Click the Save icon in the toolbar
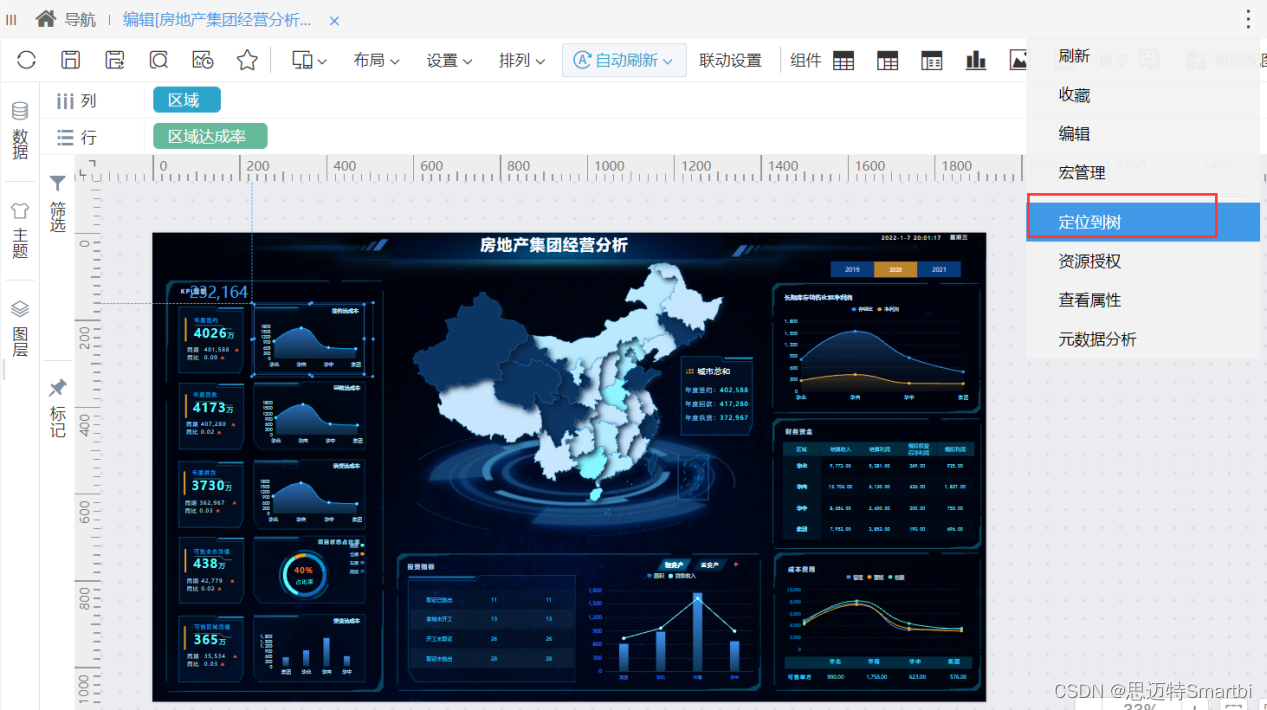 [x=70, y=60]
